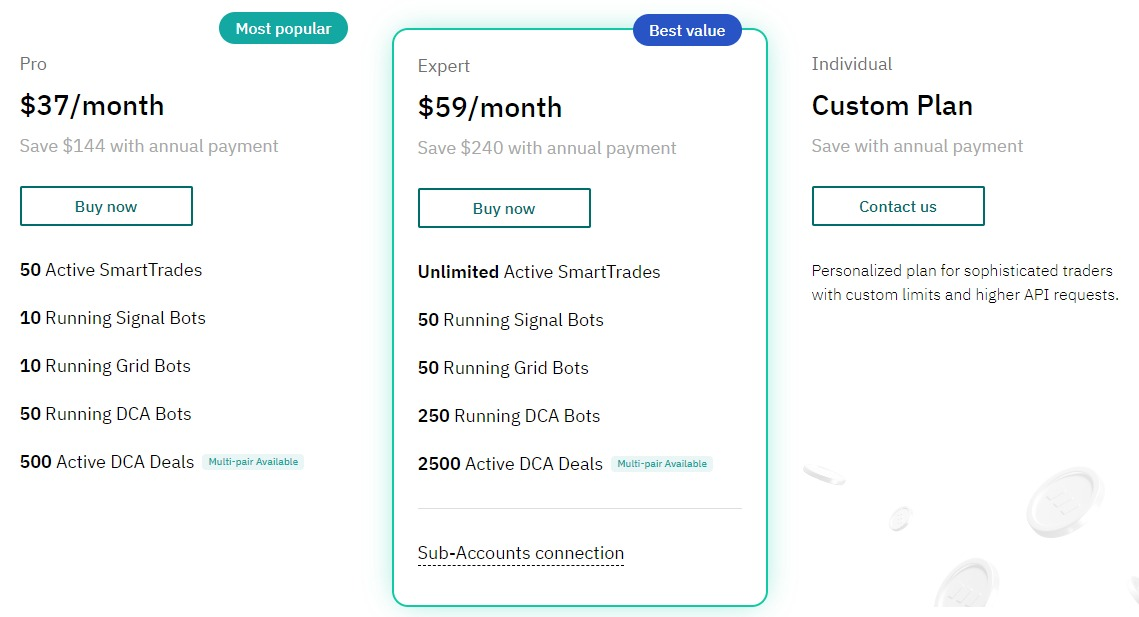Click the Best value badge

(687, 31)
